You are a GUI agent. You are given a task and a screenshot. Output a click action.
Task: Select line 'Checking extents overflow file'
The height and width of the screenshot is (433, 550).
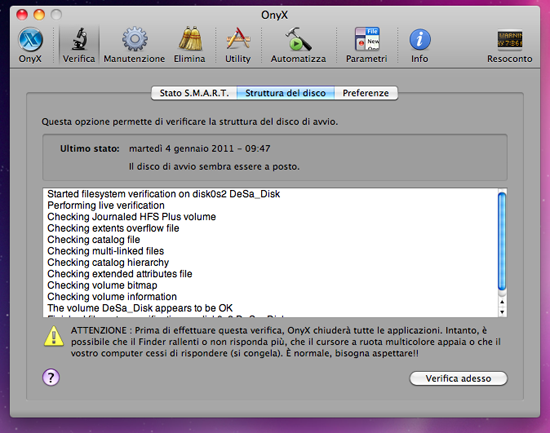[113, 228]
